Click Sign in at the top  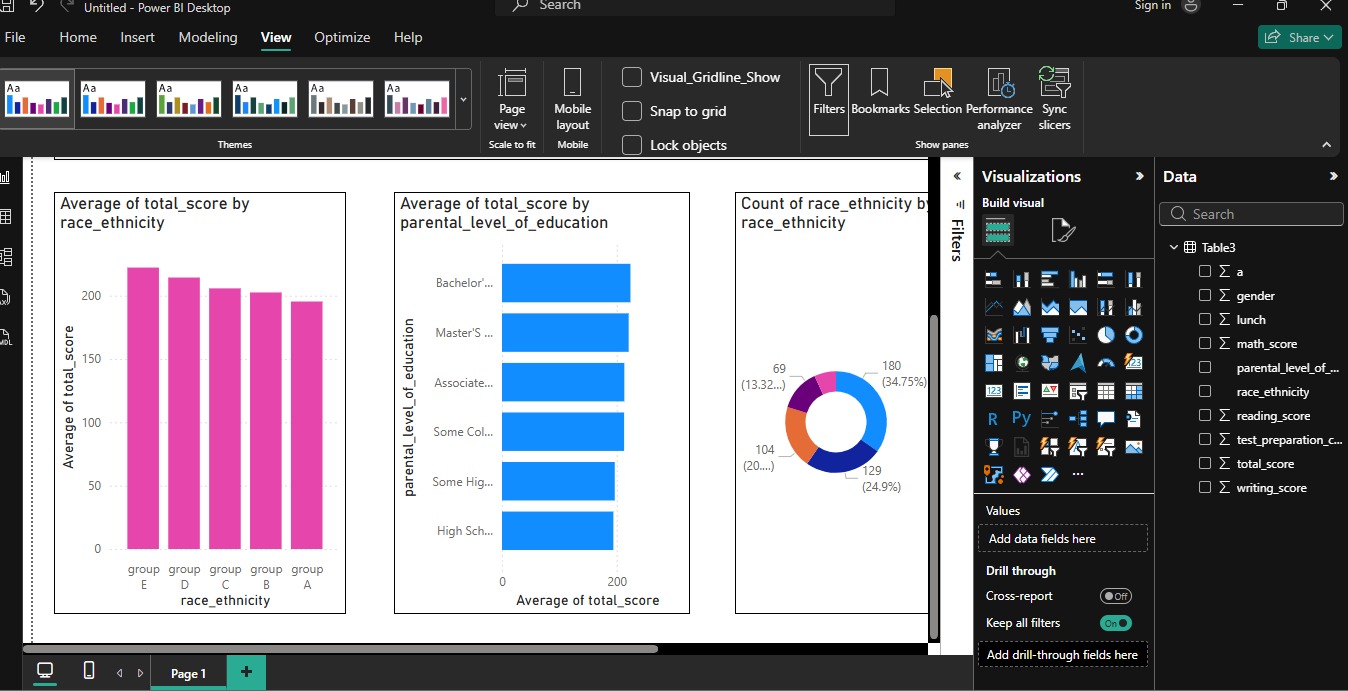pyautogui.click(x=1153, y=6)
